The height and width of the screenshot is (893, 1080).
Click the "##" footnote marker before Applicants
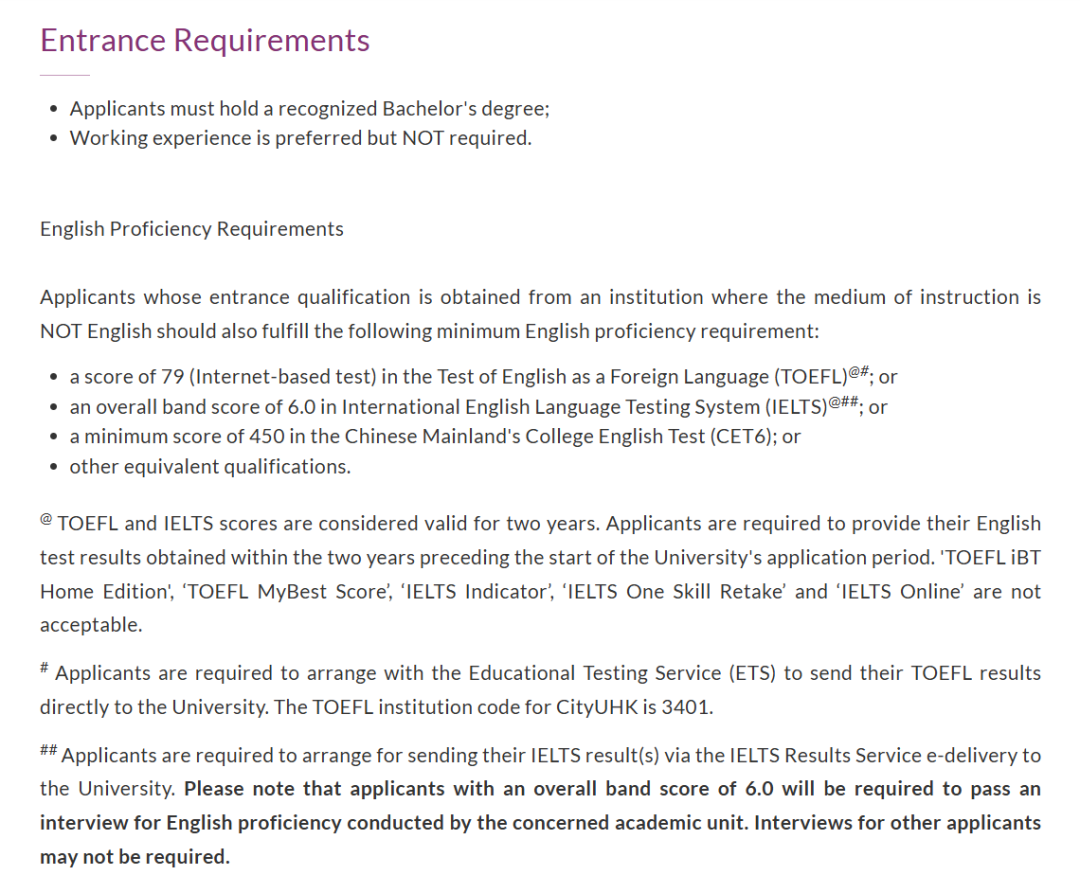pos(47,751)
